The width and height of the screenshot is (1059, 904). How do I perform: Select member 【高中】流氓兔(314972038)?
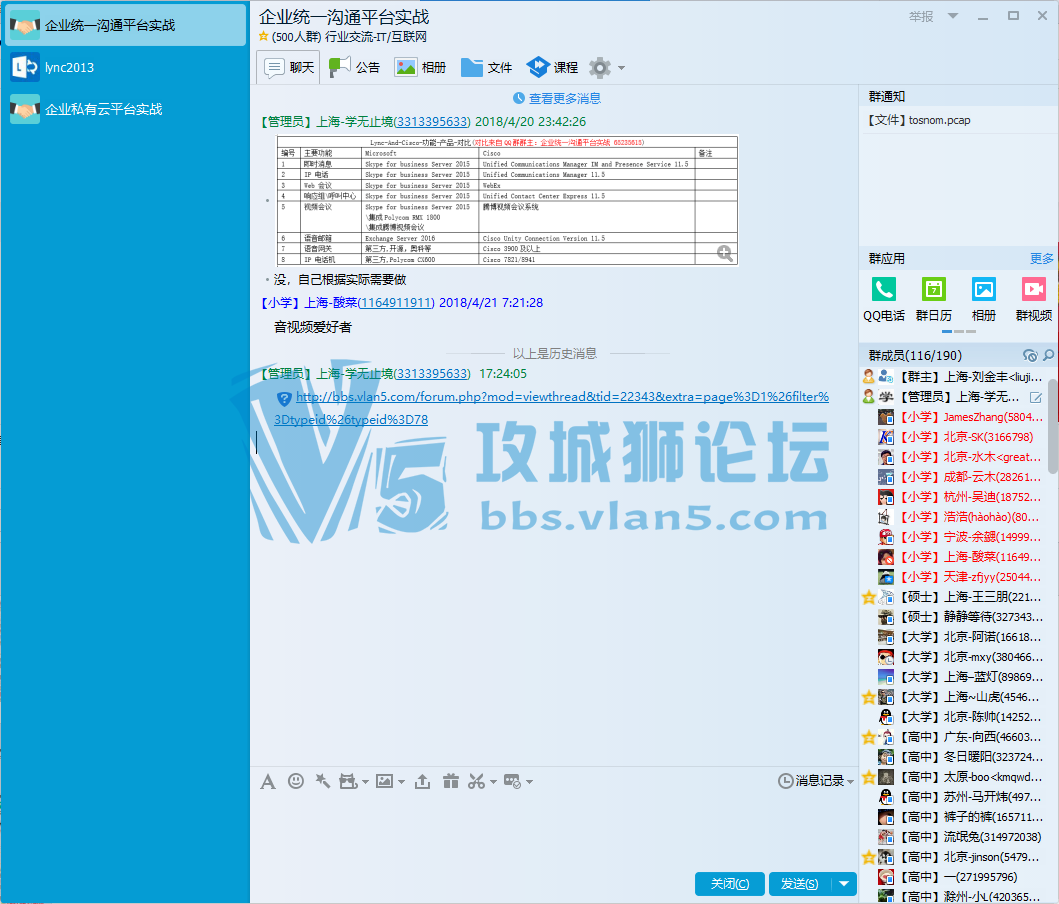pos(960,837)
